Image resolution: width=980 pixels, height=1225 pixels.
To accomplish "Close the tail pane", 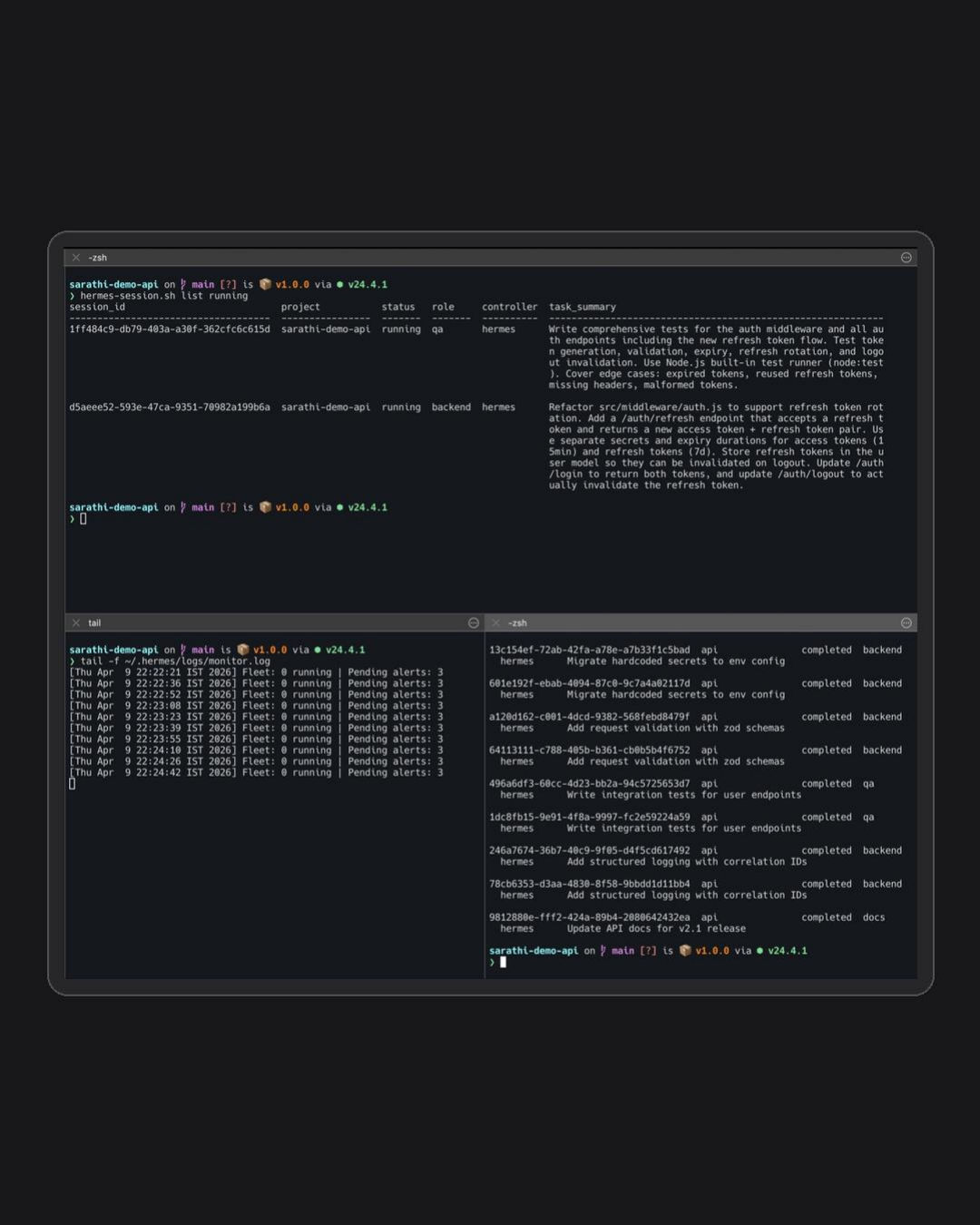I will [76, 623].
